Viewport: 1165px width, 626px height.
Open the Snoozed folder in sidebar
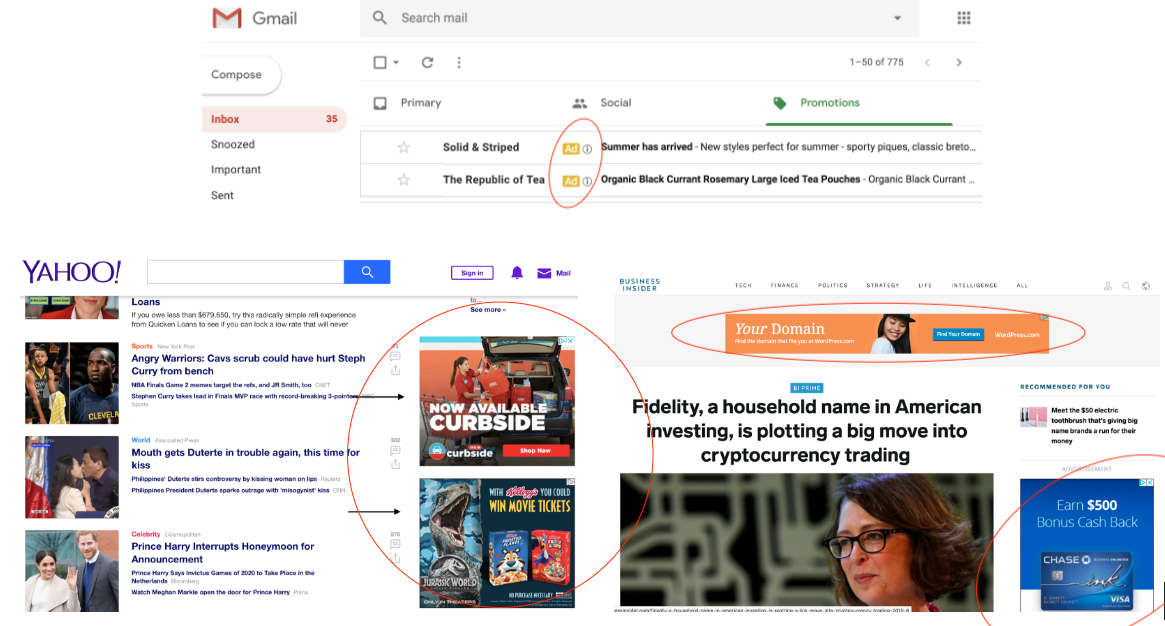coord(233,144)
